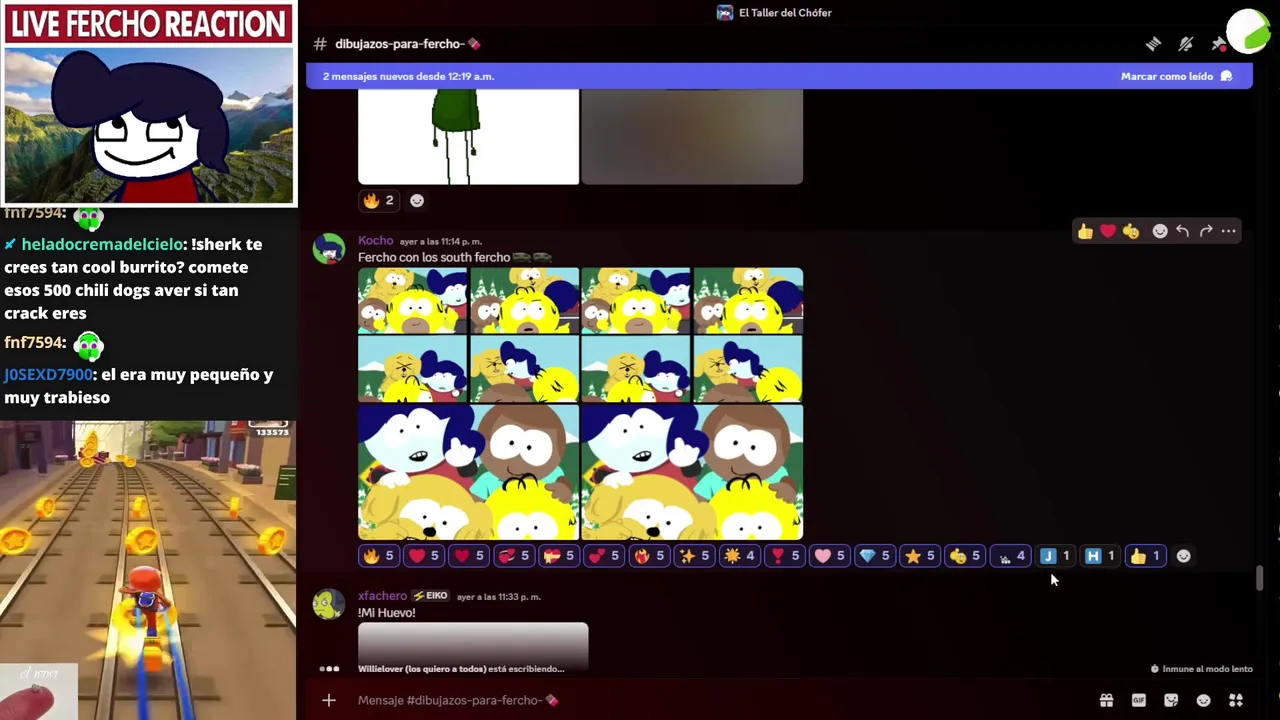This screenshot has width=1280, height=720.
Task: Toggle the sparkles reaction with count 5
Action: 694,556
